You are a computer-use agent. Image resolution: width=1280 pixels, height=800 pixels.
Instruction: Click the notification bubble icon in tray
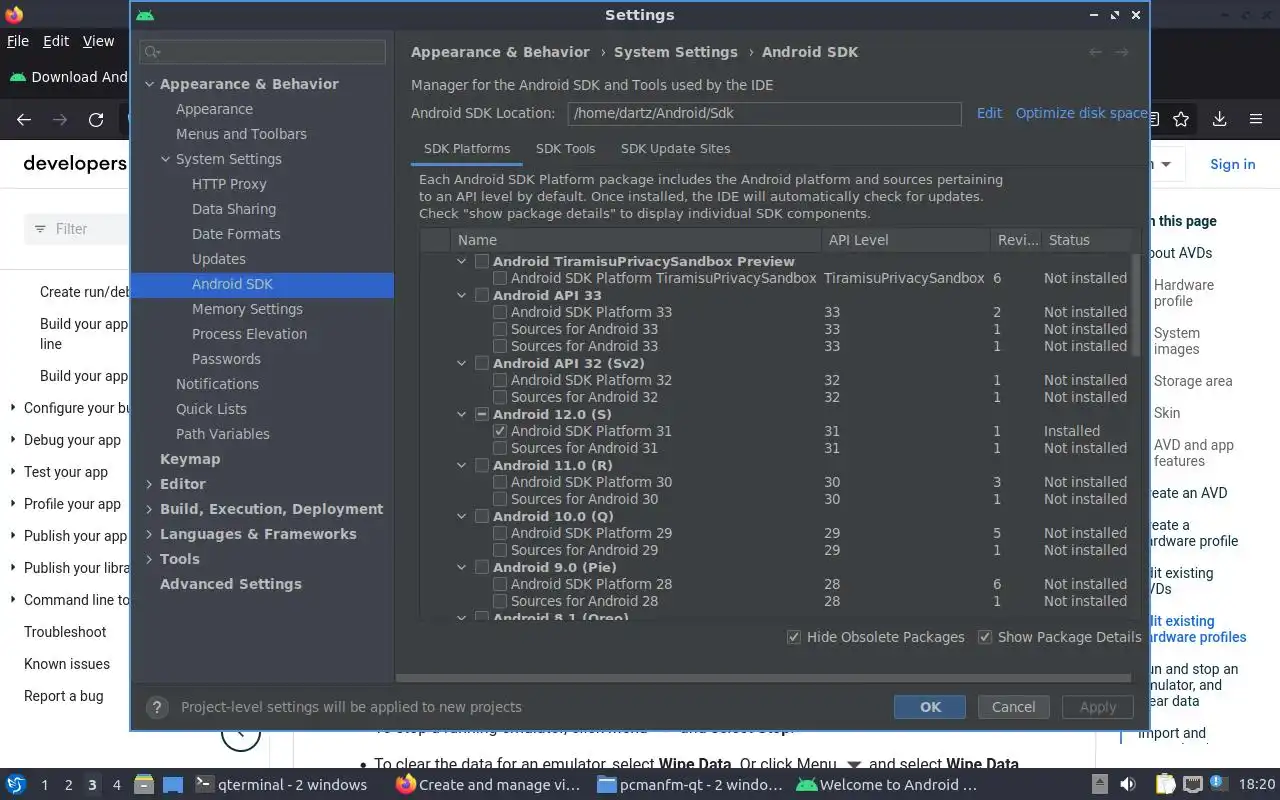click(x=1219, y=783)
